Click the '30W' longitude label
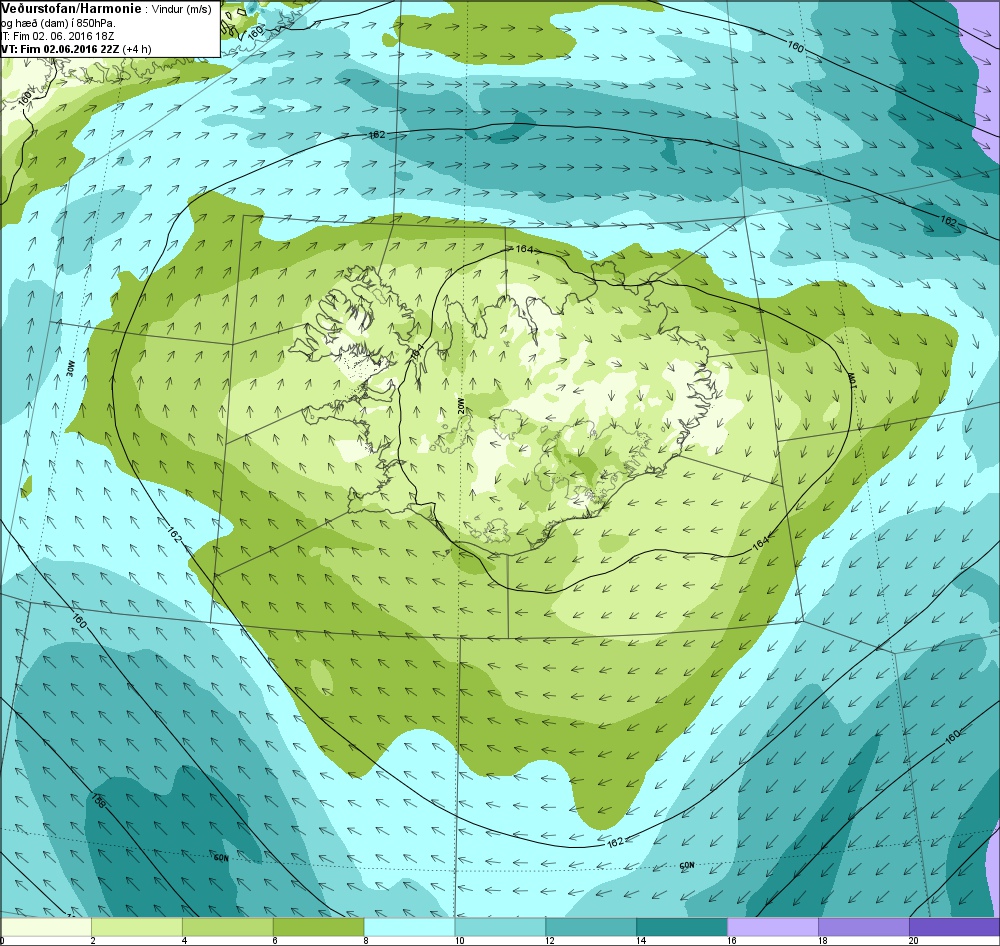The image size is (1000, 946). click(x=71, y=368)
